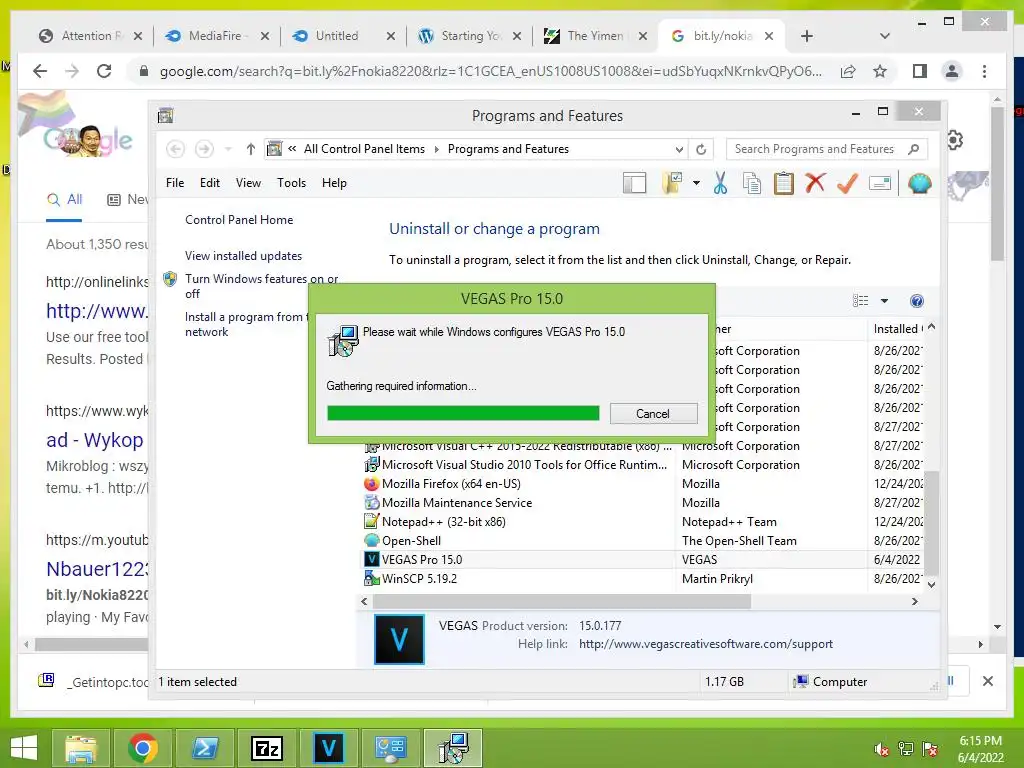Open Chrome tab search chevron
1024x768 pixels.
pyautogui.click(x=885, y=36)
